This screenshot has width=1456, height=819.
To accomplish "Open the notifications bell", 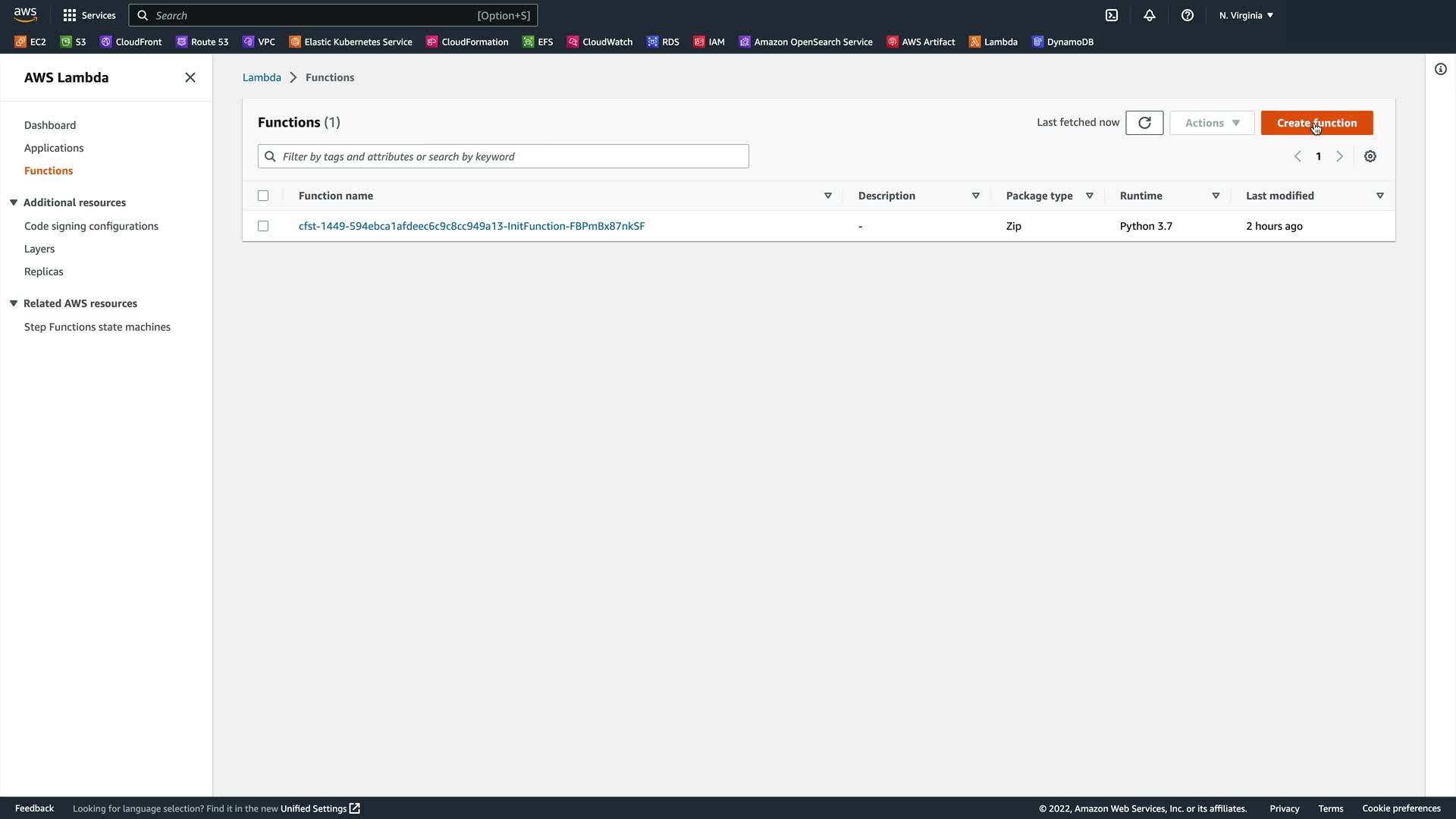I will 1150,15.
